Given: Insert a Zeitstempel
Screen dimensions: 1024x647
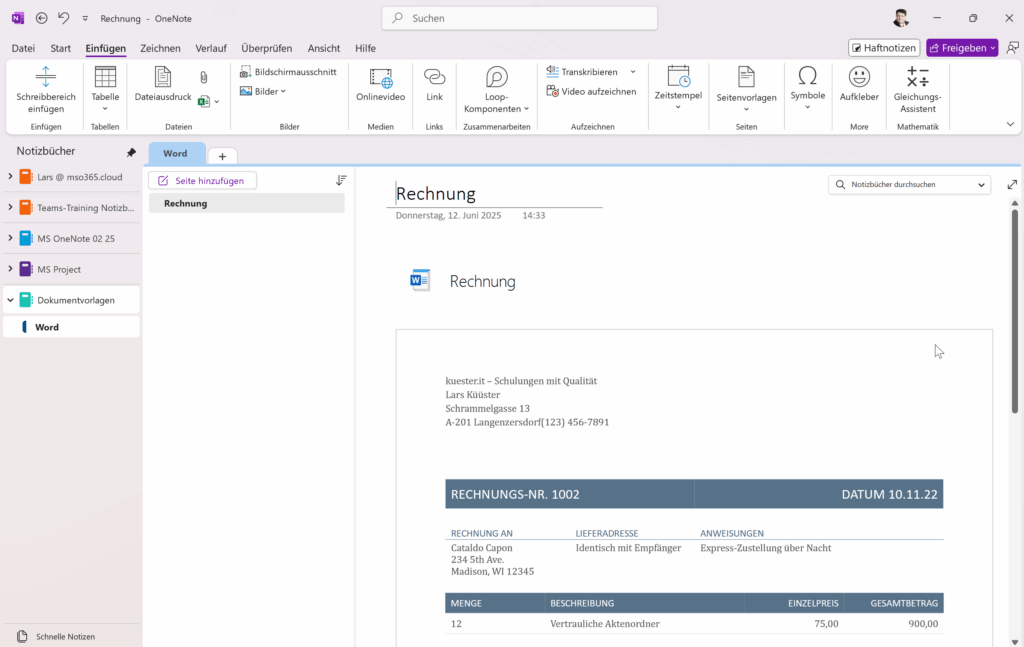Looking at the screenshot, I should point(678,87).
